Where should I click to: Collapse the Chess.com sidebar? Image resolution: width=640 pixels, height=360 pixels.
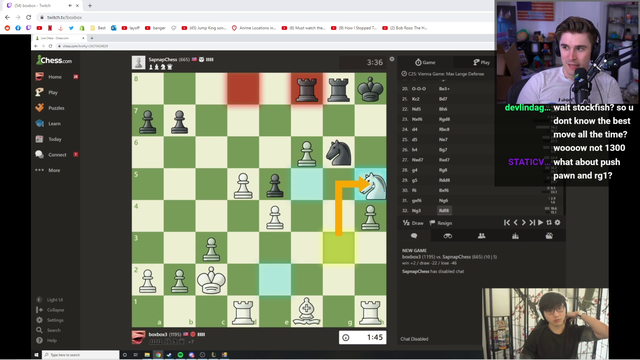pyautogui.click(x=51, y=310)
